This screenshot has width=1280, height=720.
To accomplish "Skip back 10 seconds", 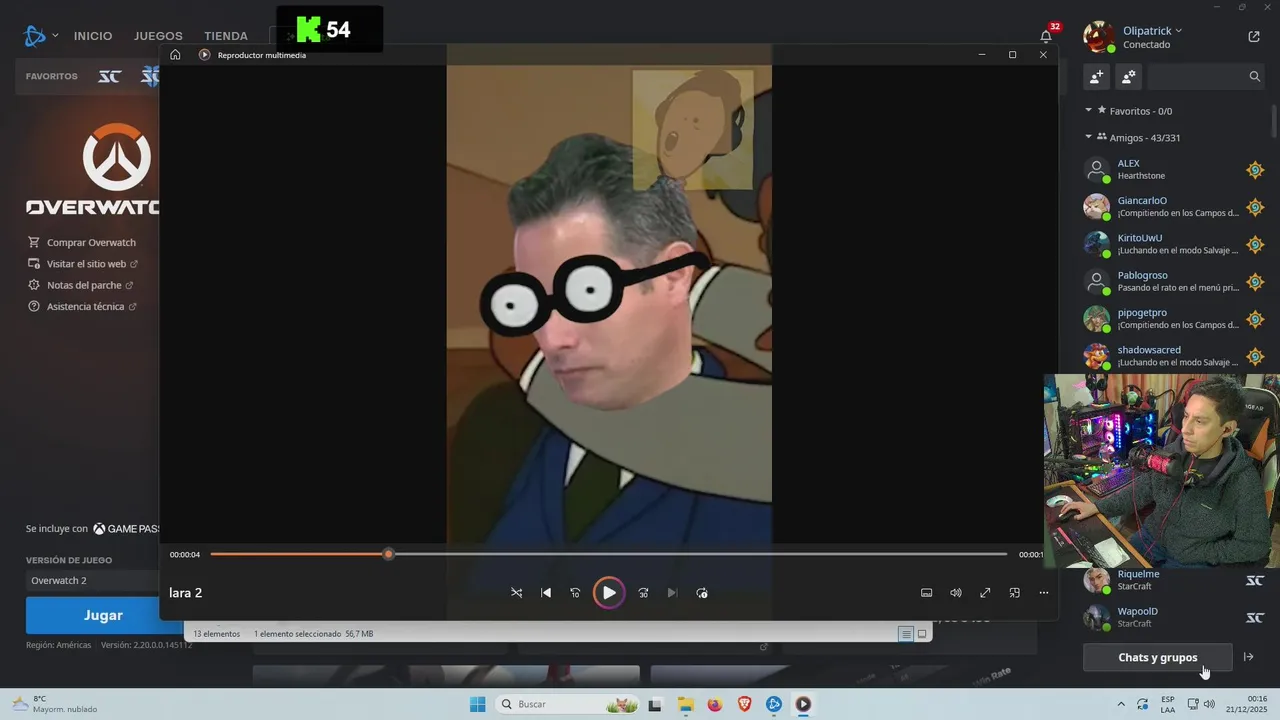I will (575, 593).
